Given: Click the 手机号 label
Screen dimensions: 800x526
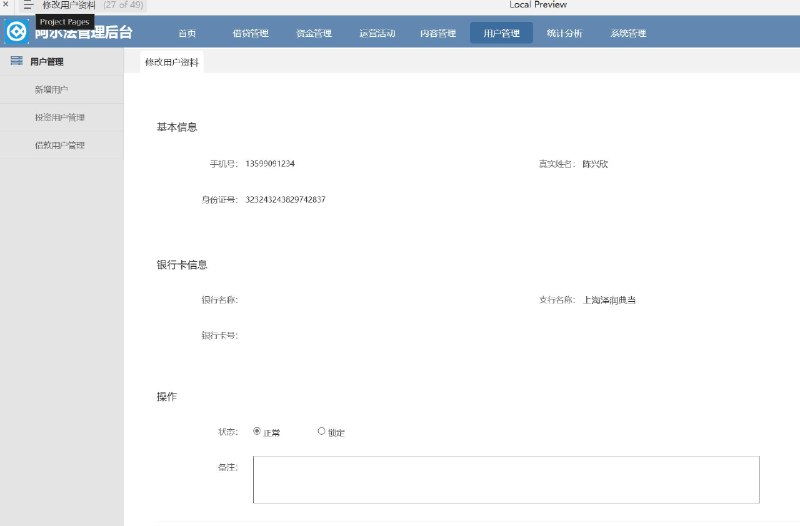Looking at the screenshot, I should [x=223, y=164].
